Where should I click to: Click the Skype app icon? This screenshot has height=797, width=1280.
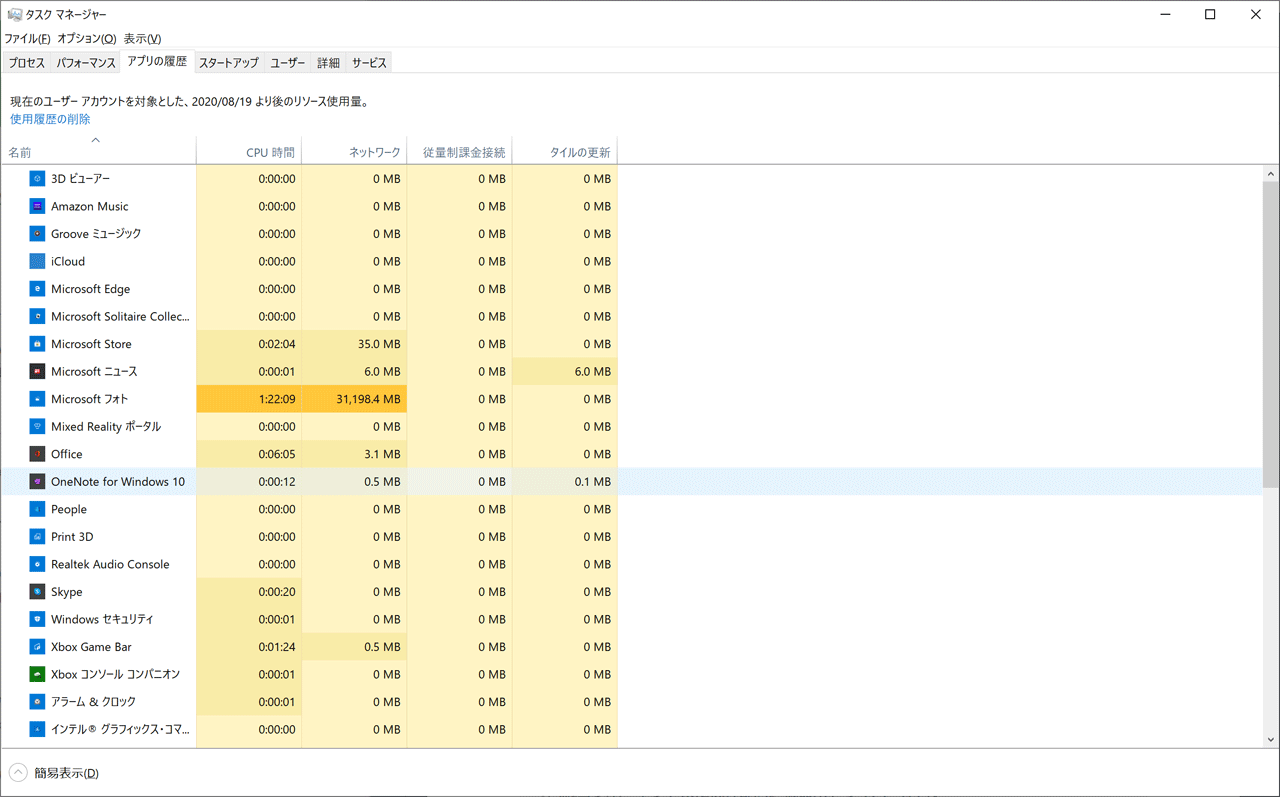click(x=37, y=592)
